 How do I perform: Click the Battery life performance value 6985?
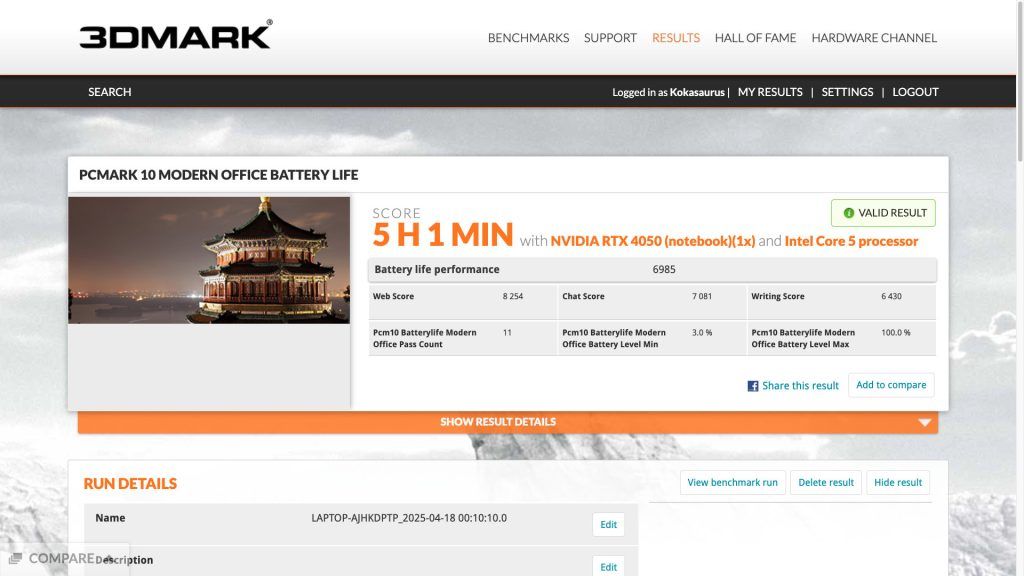click(x=664, y=269)
